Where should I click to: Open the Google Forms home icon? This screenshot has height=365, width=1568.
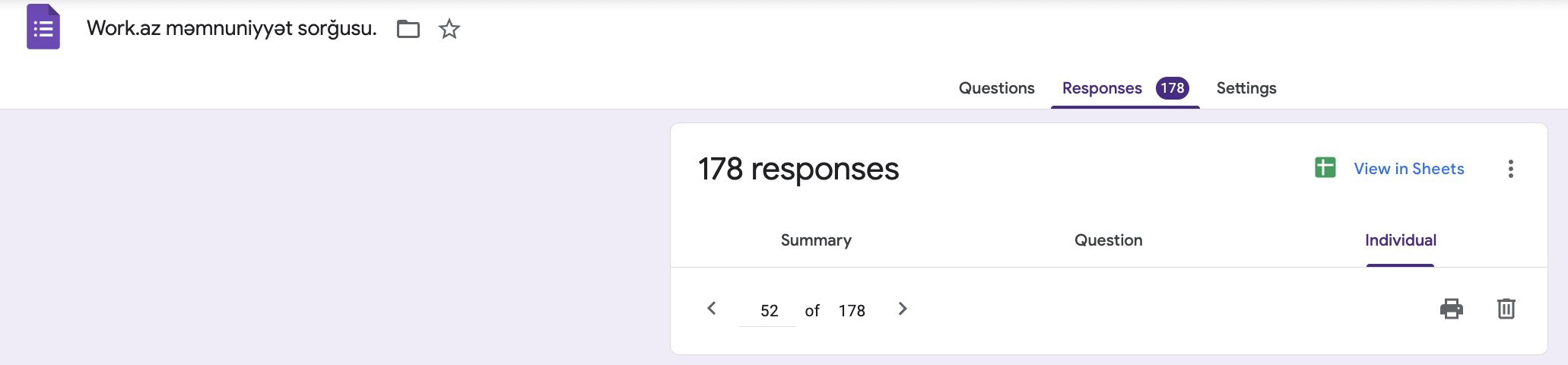point(43,27)
